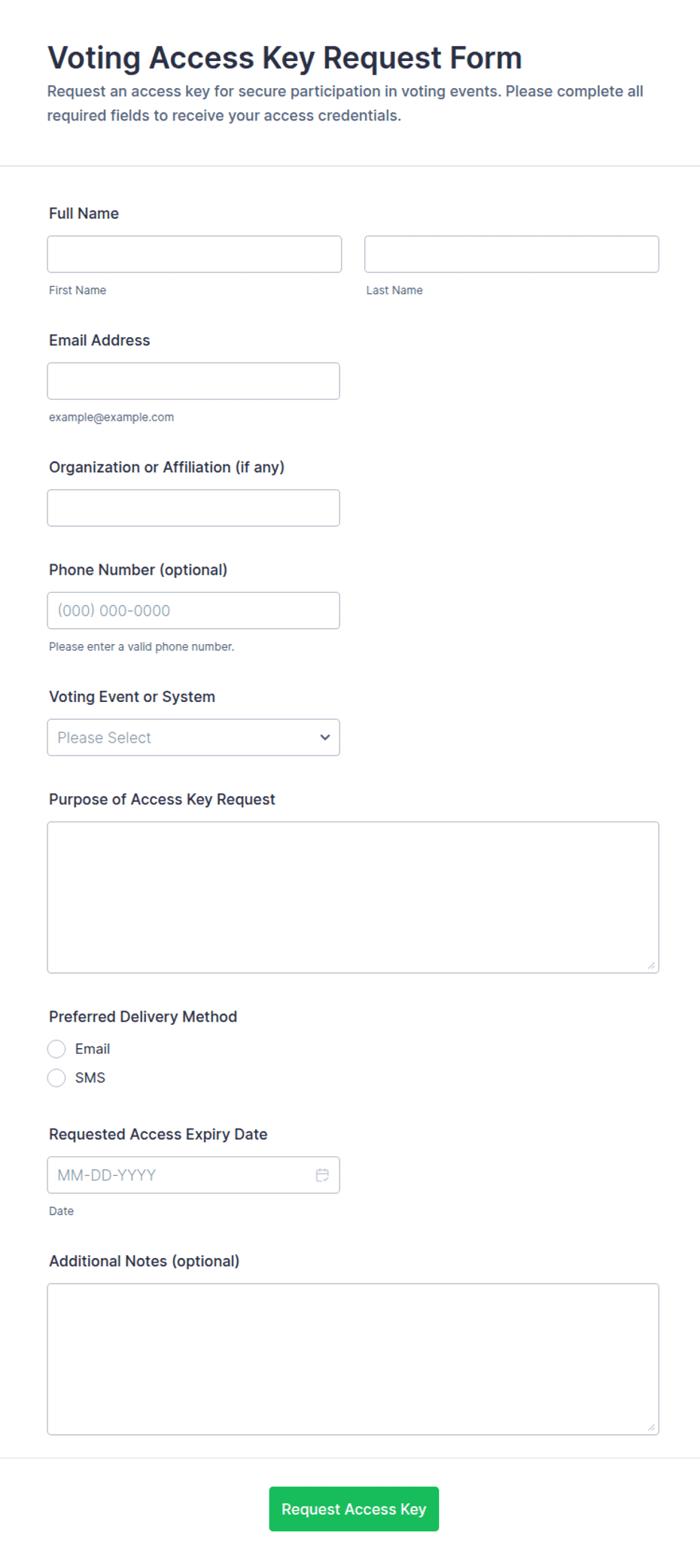Expand the Voting Event or System dropdown
This screenshot has height=1568, width=700.
(193, 737)
